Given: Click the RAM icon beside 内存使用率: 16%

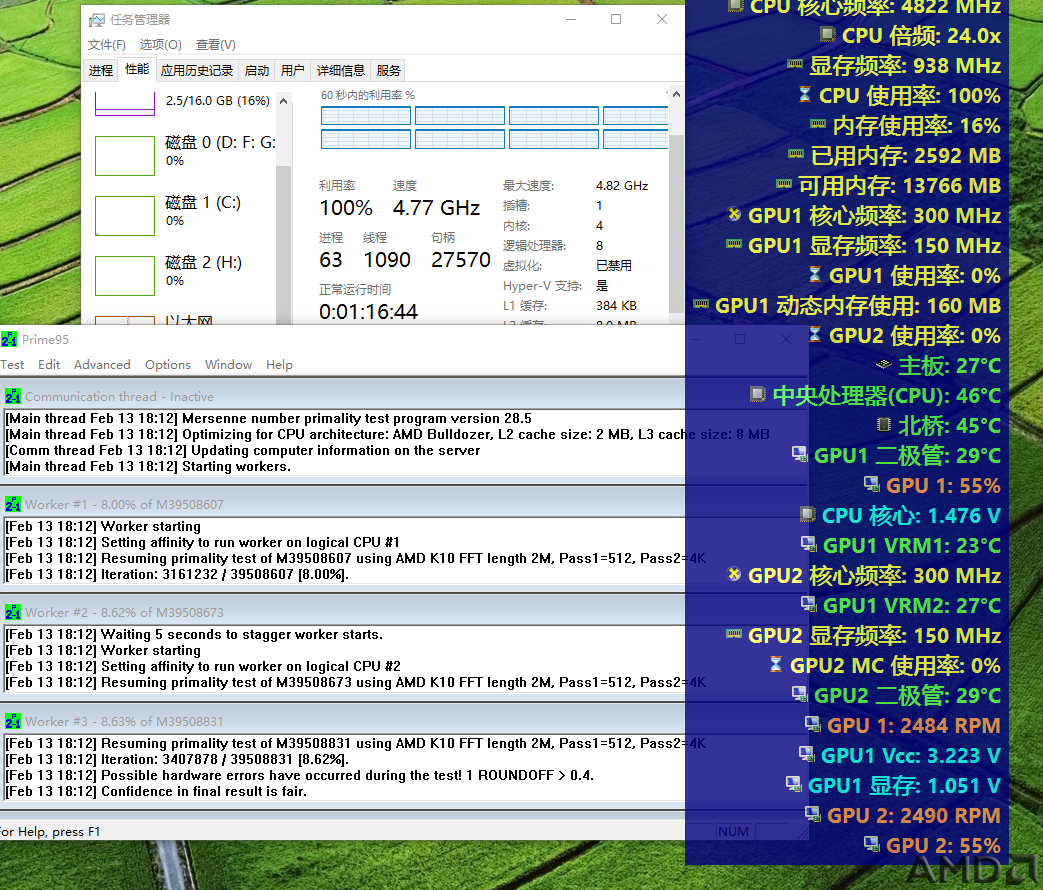Looking at the screenshot, I should [818, 124].
